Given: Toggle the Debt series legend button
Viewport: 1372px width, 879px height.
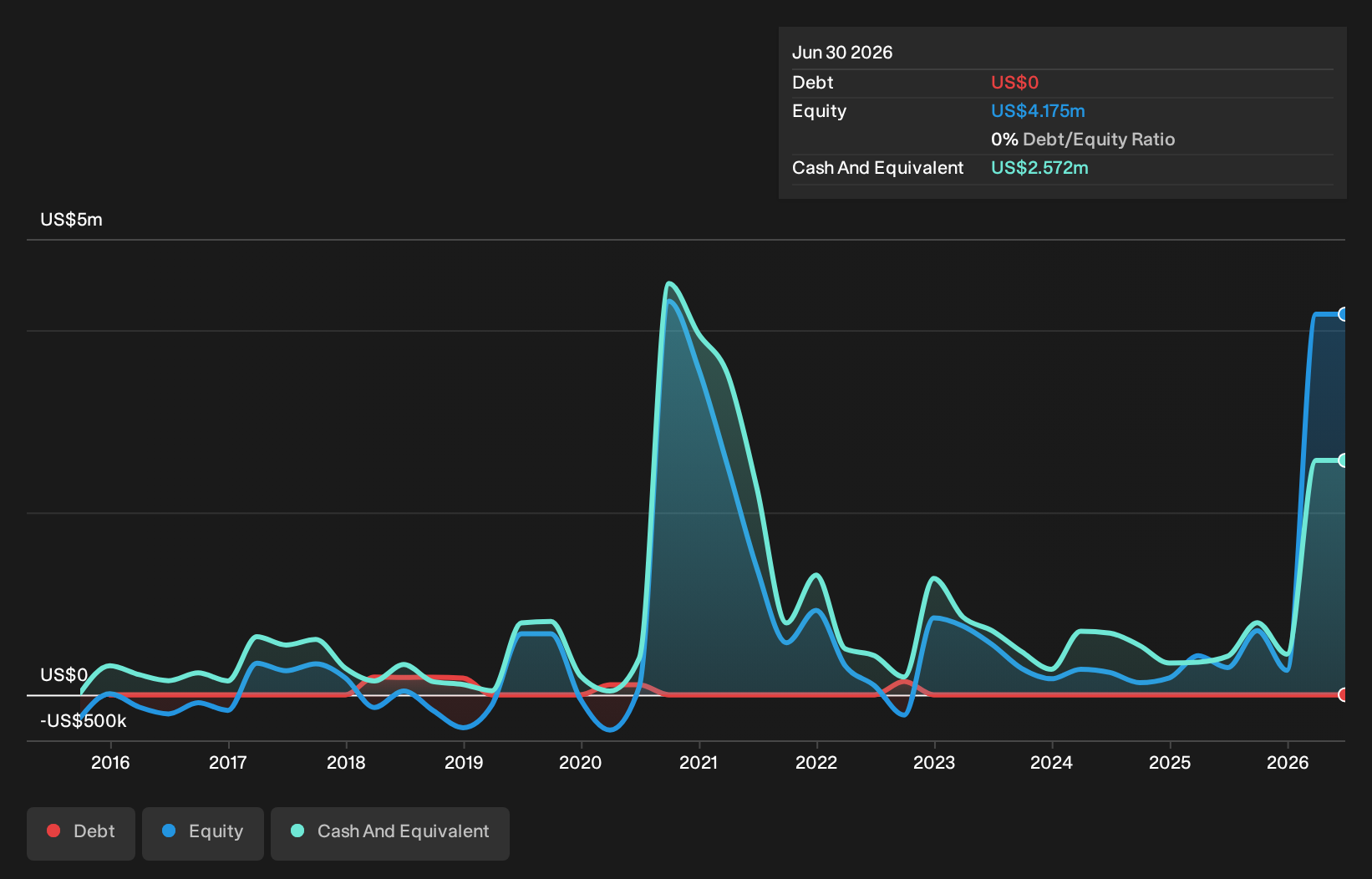Looking at the screenshot, I should [x=81, y=833].
